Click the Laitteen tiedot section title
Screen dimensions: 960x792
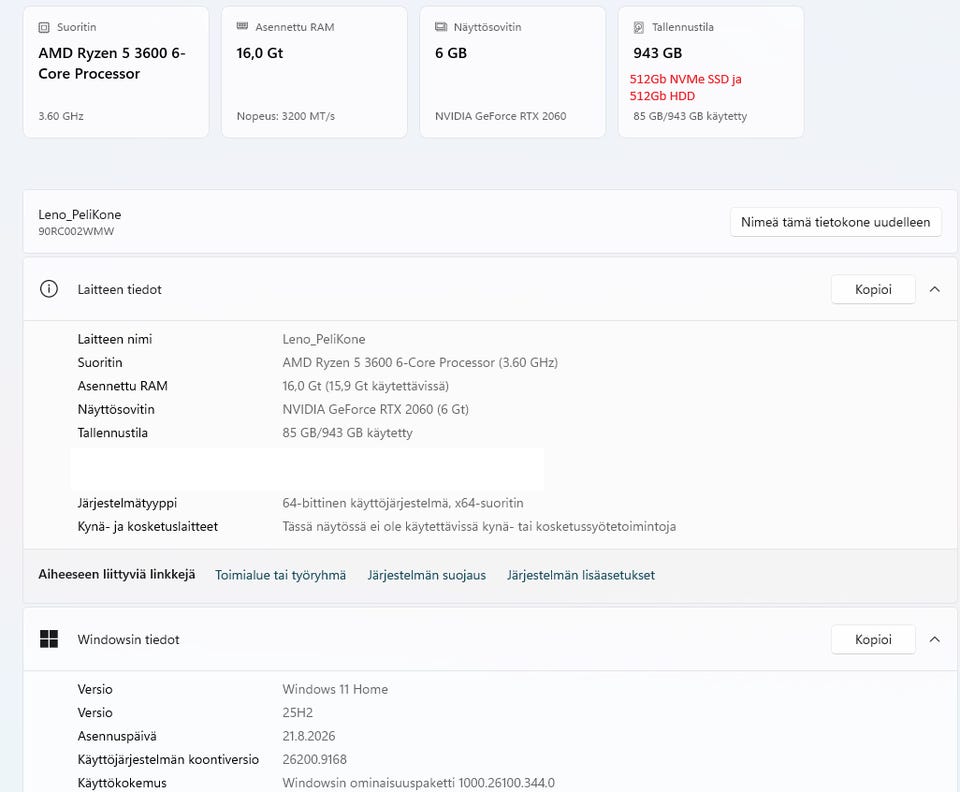tap(119, 289)
